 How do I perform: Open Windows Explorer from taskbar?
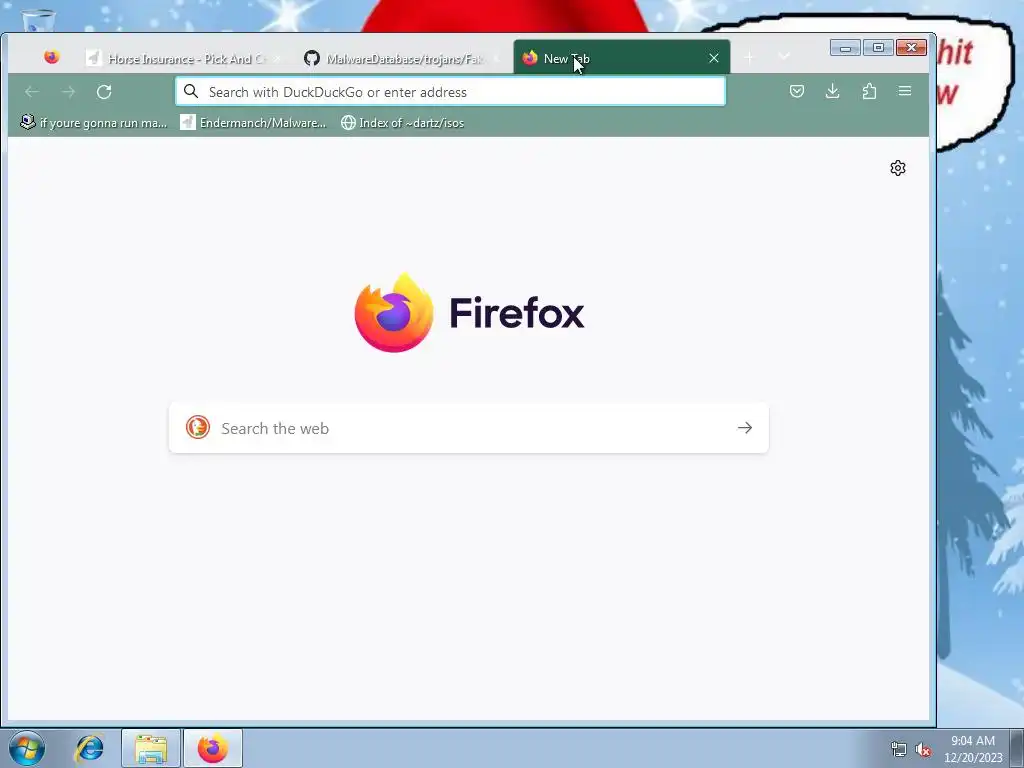(x=151, y=748)
